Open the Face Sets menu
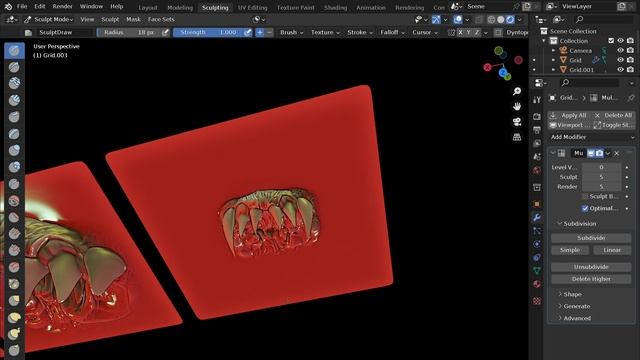The width and height of the screenshot is (640, 360). 161,19
